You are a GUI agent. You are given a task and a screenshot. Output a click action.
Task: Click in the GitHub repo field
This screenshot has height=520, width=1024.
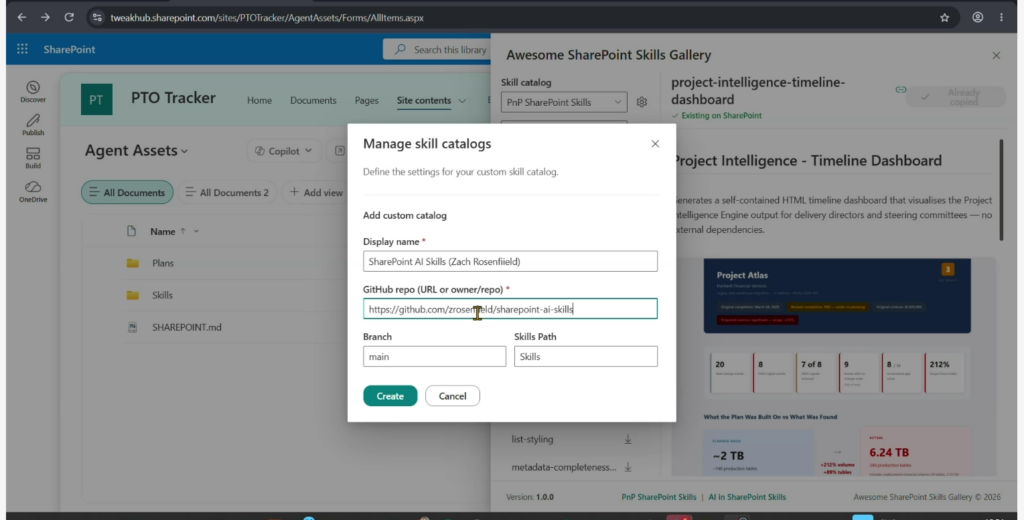(x=510, y=309)
